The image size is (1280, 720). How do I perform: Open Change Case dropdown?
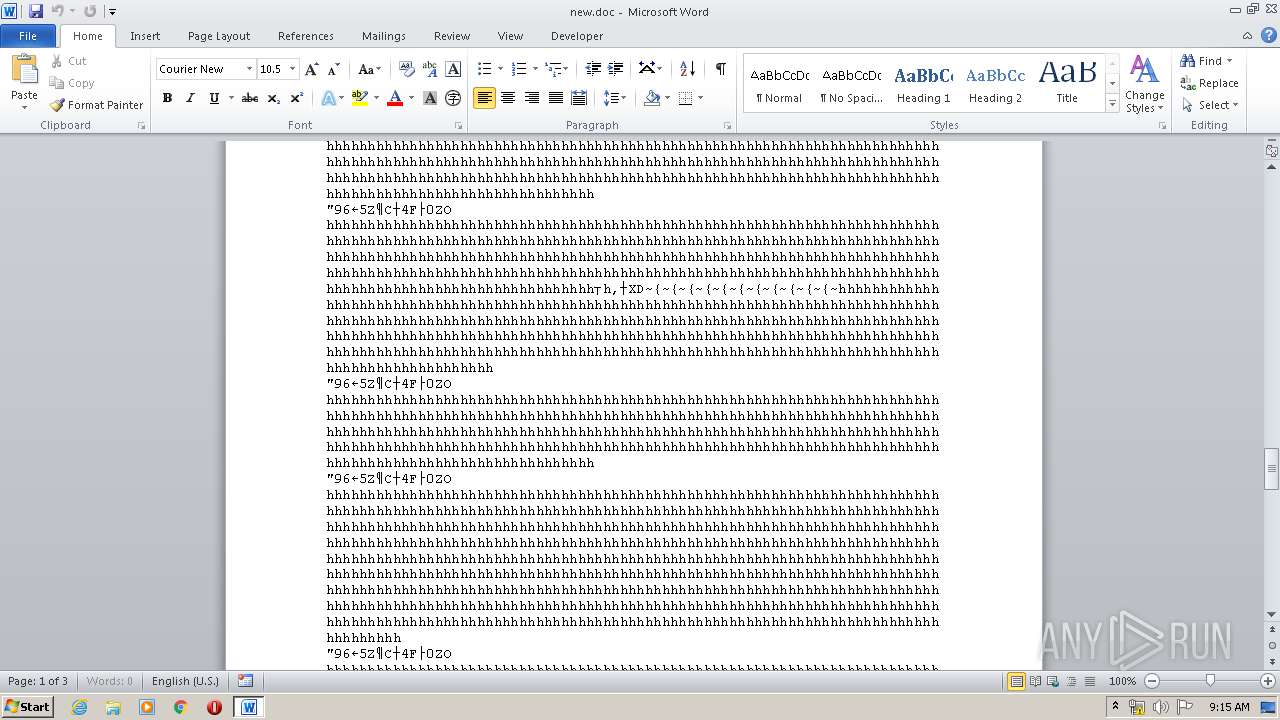pyautogui.click(x=369, y=69)
